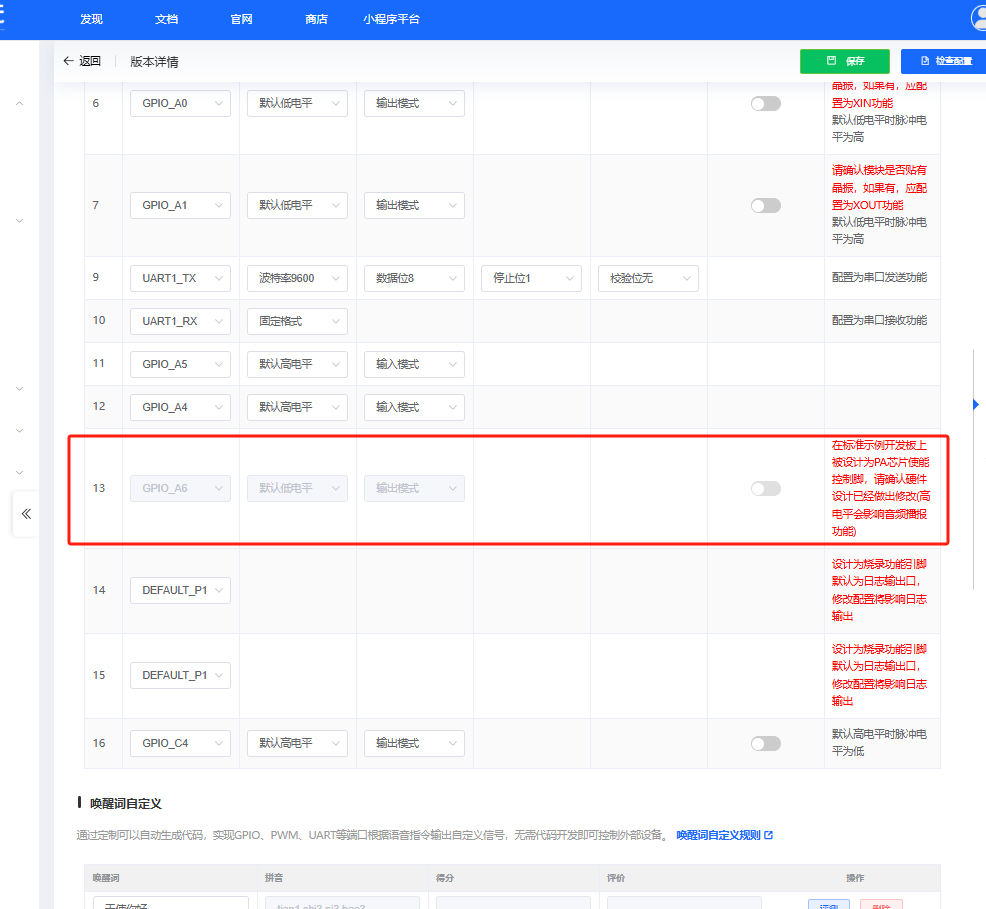The height and width of the screenshot is (909, 986).
Task: Open the 校验位无 parity dropdown
Action: pos(647,278)
